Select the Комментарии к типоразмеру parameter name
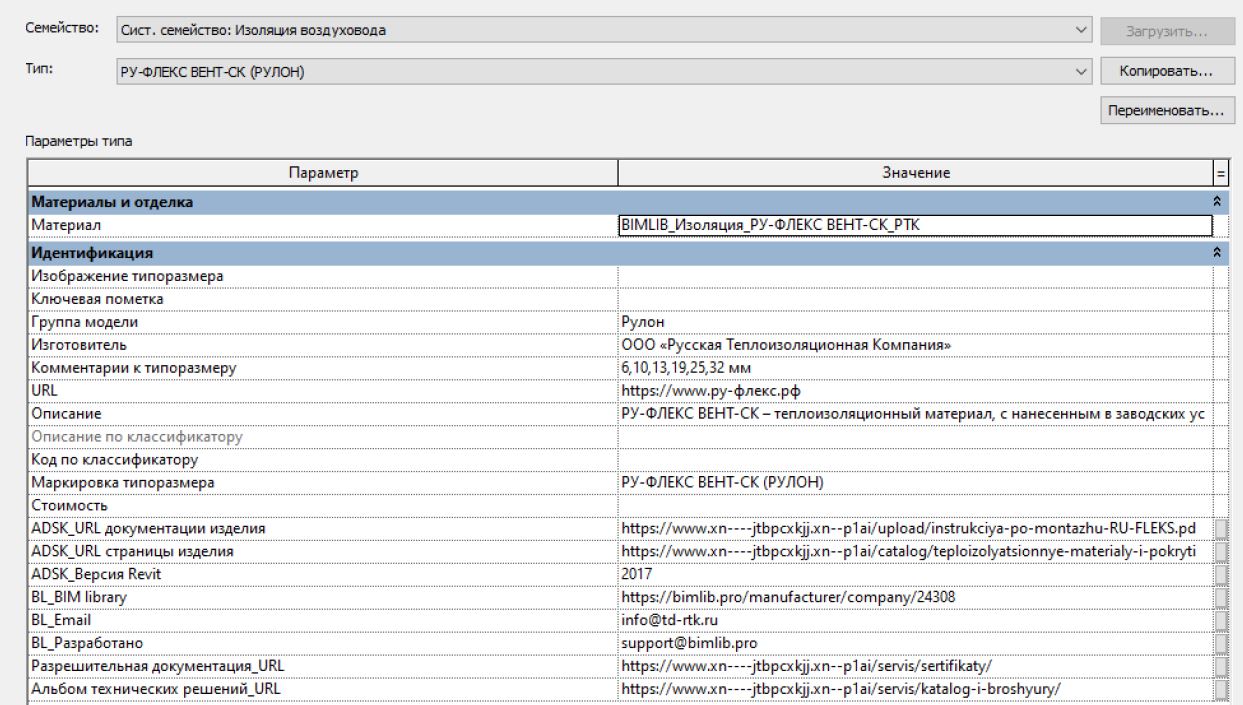The width and height of the screenshot is (1243, 705). 134,370
